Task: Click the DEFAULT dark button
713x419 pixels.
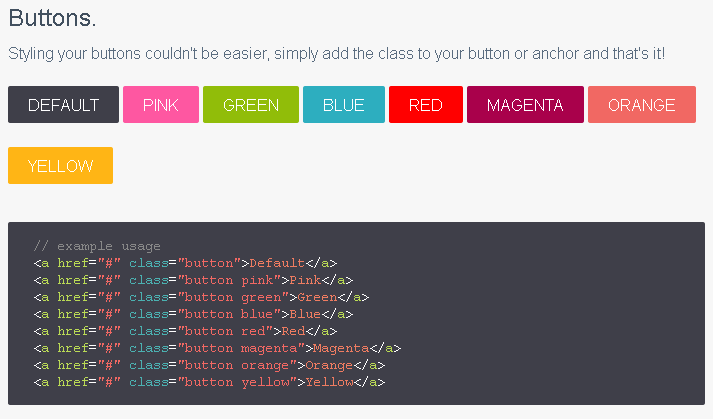Action: point(63,105)
